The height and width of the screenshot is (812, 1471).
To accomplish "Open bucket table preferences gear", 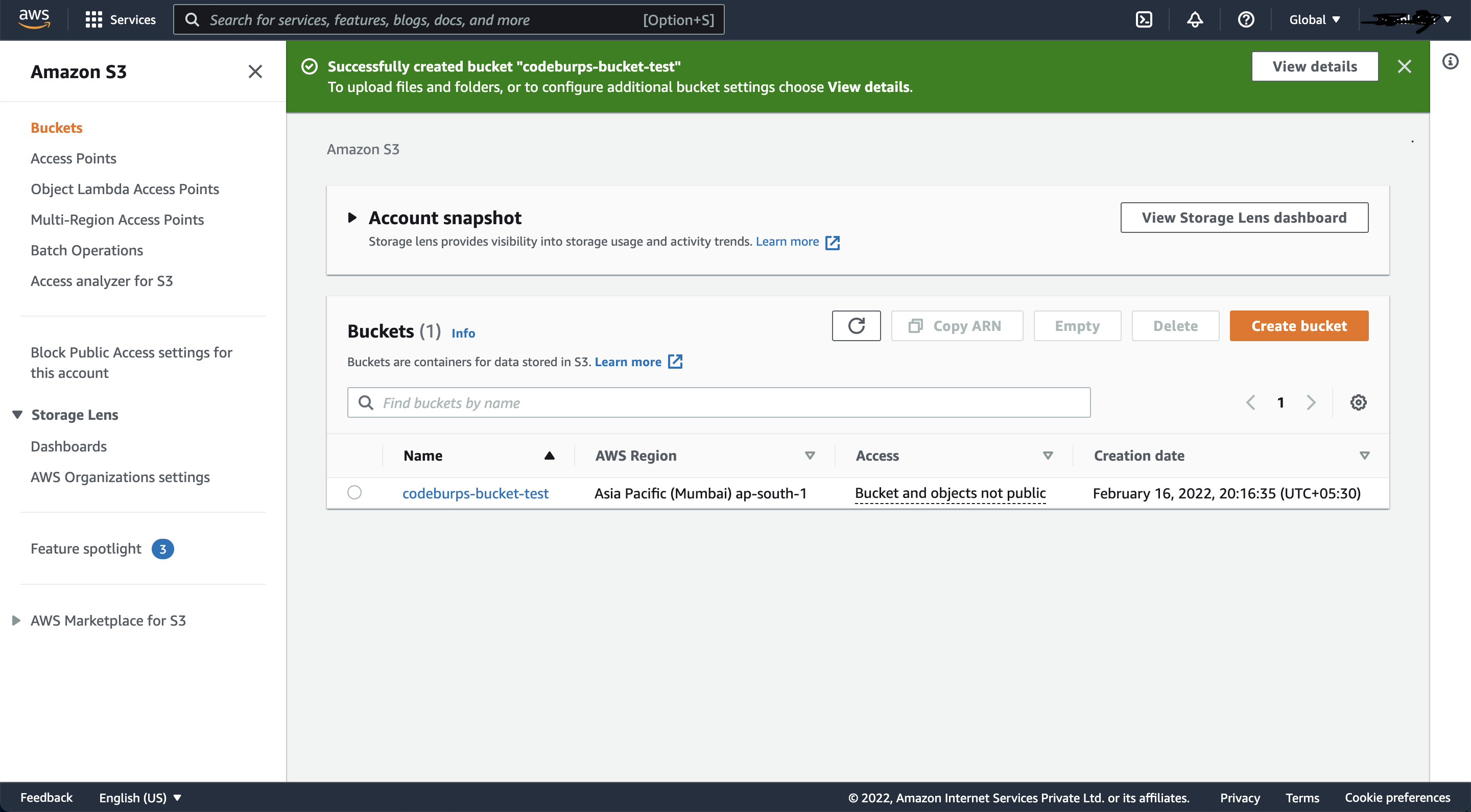I will click(x=1358, y=402).
